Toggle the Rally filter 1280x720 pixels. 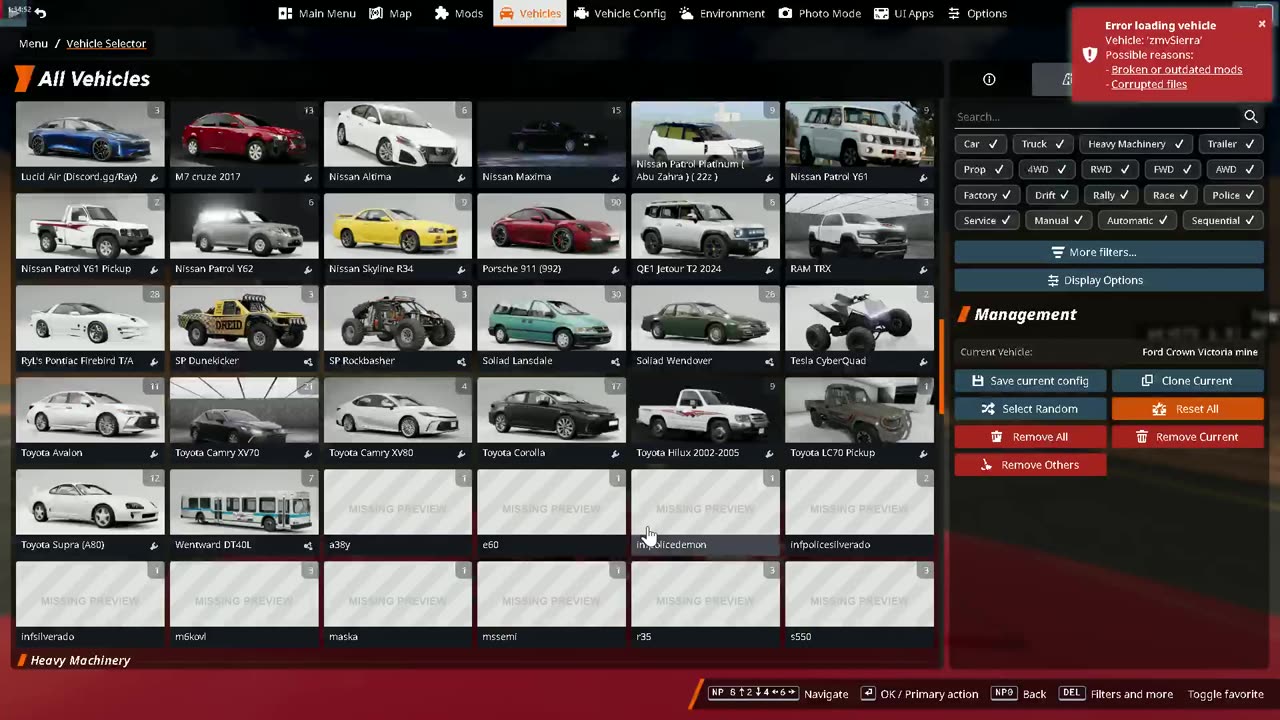coord(1112,195)
